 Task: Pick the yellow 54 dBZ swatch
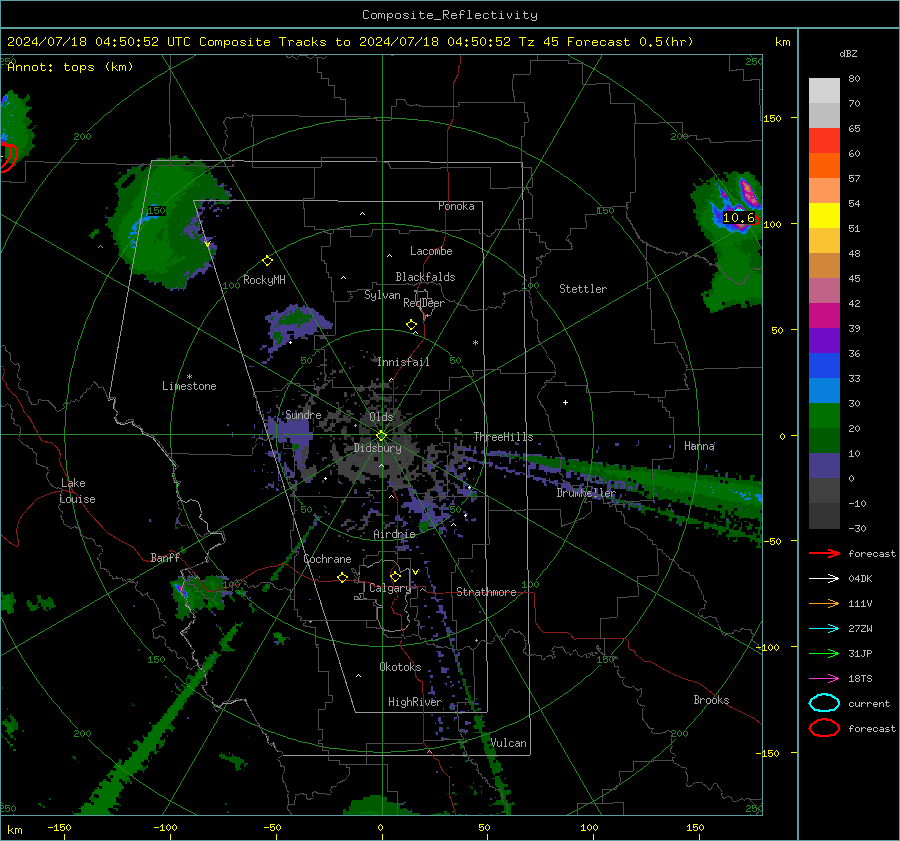824,215
